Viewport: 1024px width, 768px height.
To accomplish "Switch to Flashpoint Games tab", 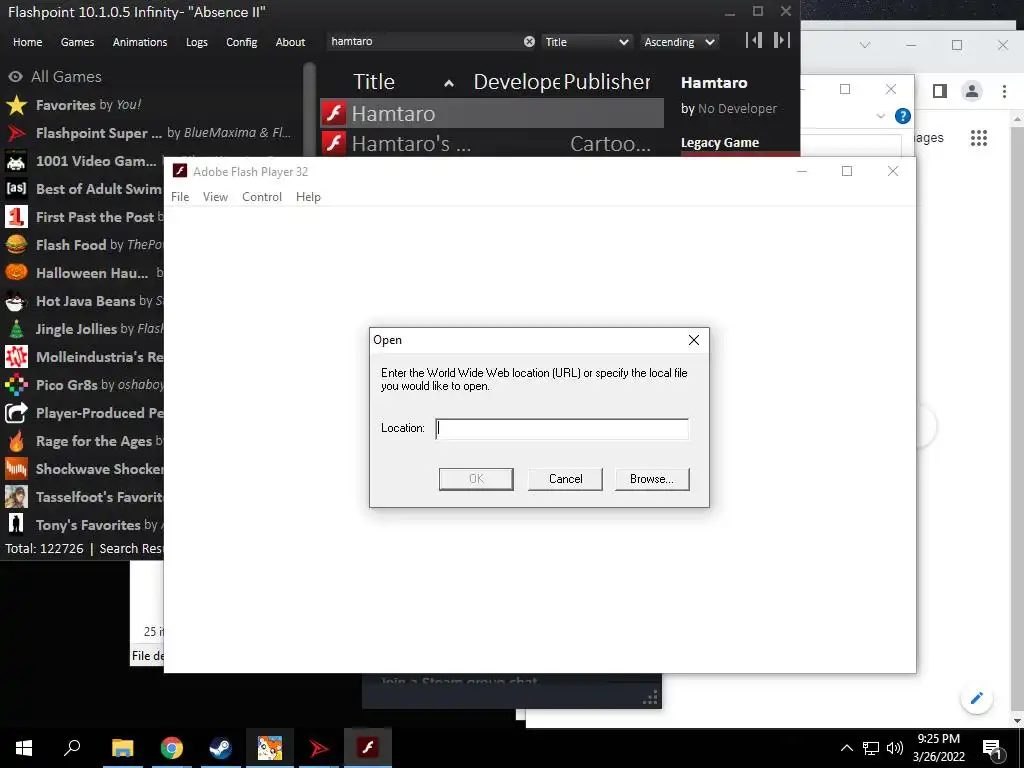I will (x=77, y=42).
